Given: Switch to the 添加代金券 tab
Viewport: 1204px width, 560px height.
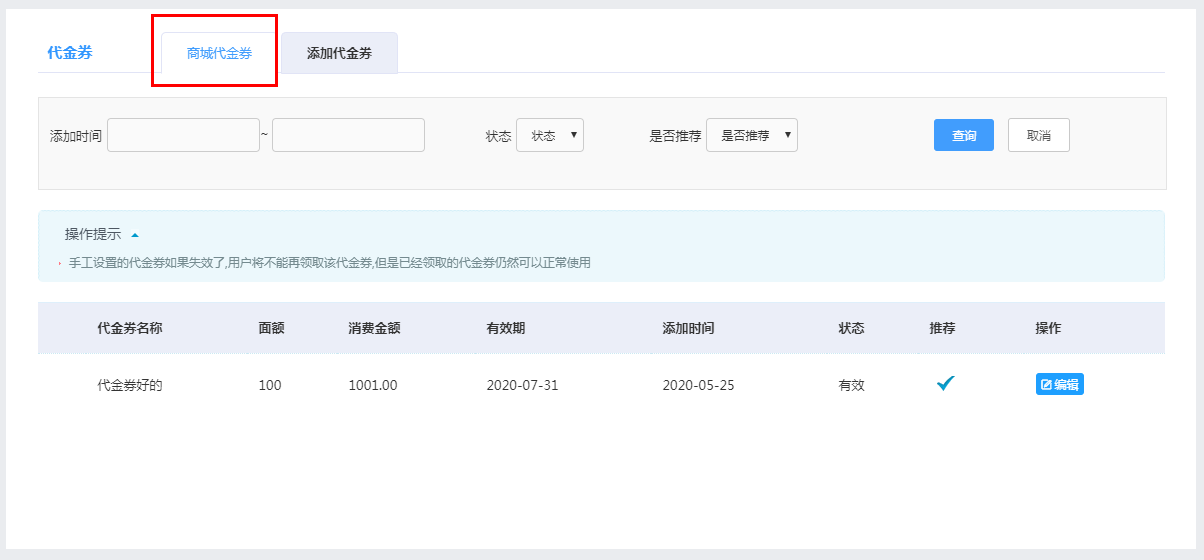Looking at the screenshot, I should tap(339, 53).
